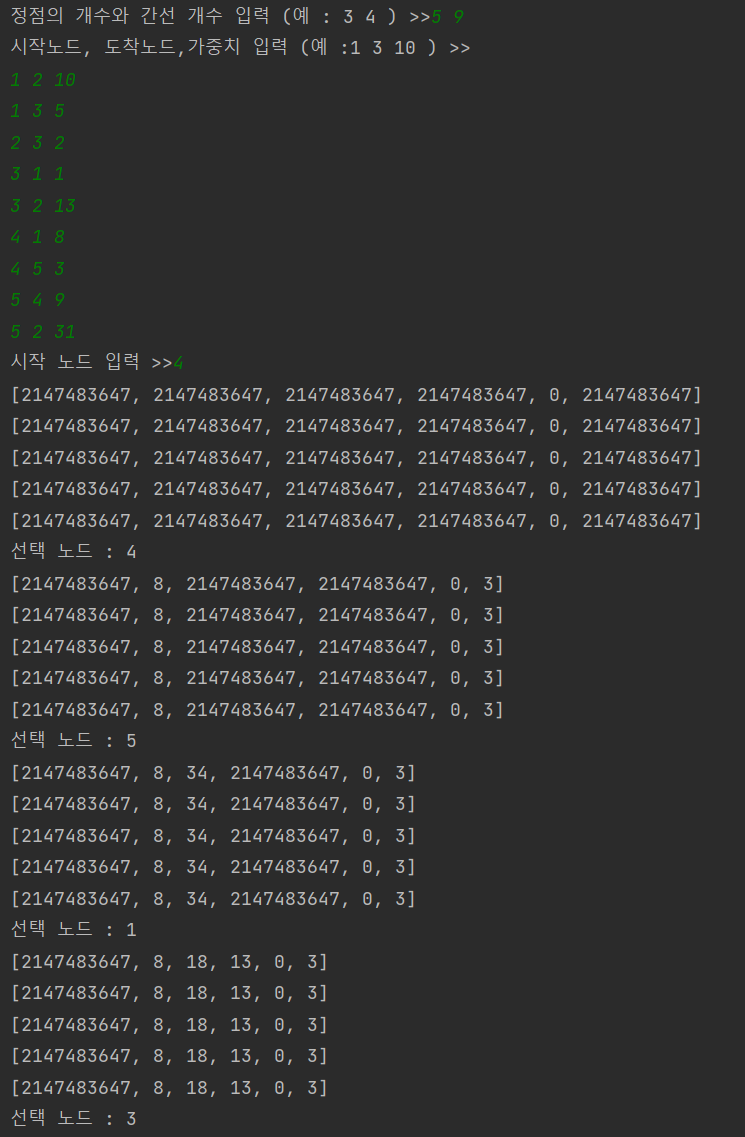Click the green '5 9' input value
The image size is (745, 1137).
(448, 17)
